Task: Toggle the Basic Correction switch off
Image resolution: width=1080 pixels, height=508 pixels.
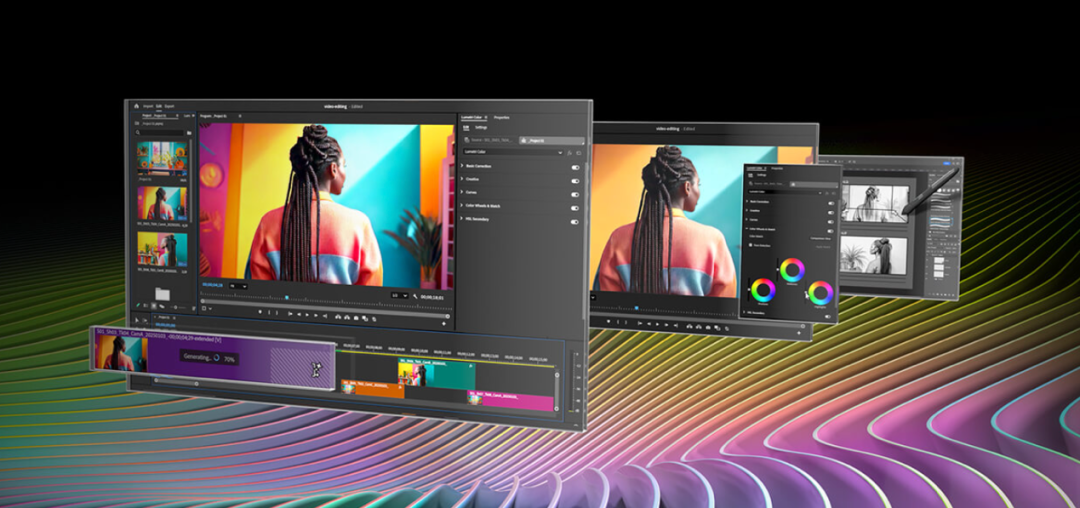Action: [574, 167]
